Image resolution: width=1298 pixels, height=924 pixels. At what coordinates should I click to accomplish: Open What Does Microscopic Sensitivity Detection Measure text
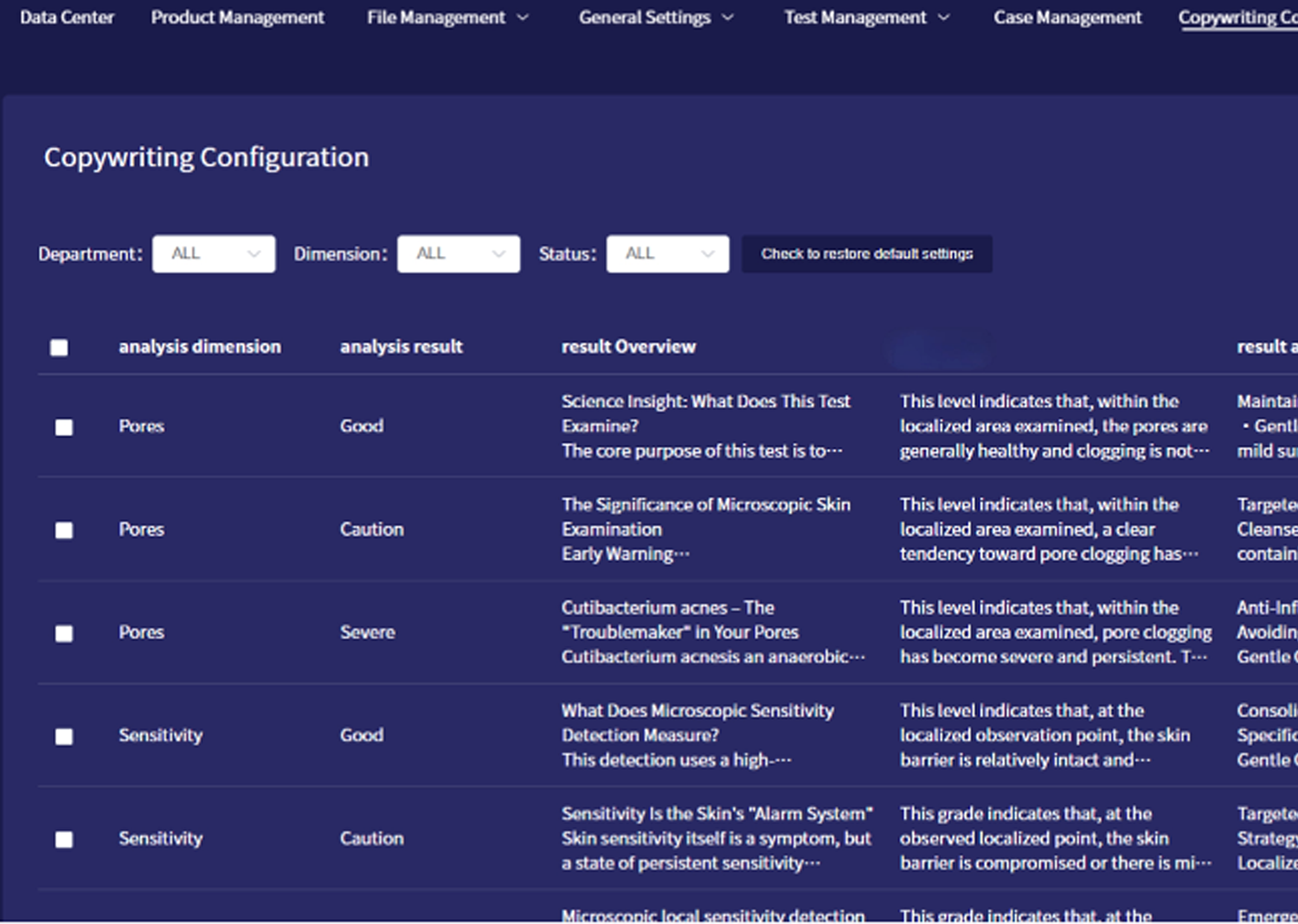(697, 735)
